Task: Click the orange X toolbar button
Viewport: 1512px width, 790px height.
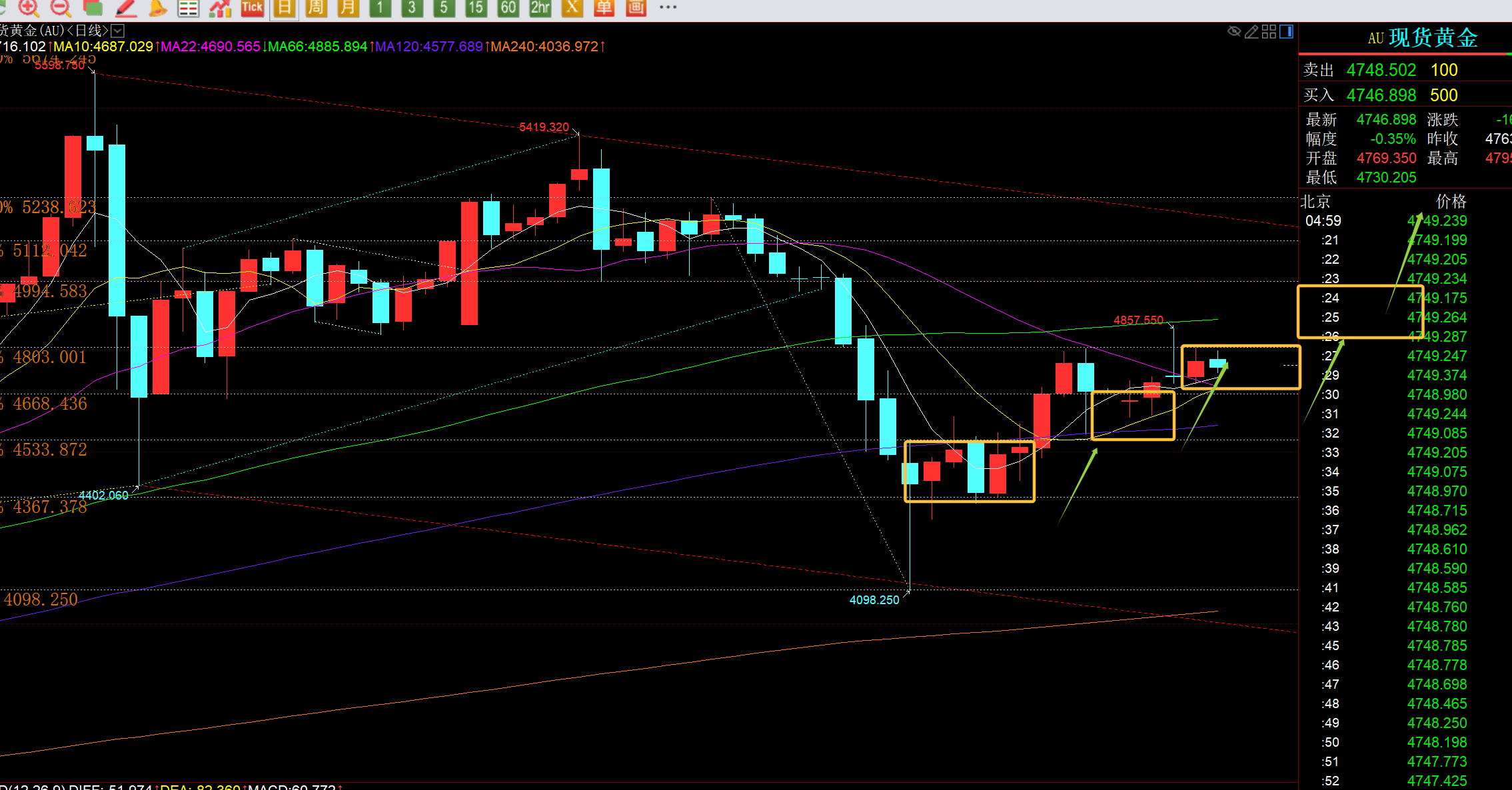Action: click(x=572, y=7)
